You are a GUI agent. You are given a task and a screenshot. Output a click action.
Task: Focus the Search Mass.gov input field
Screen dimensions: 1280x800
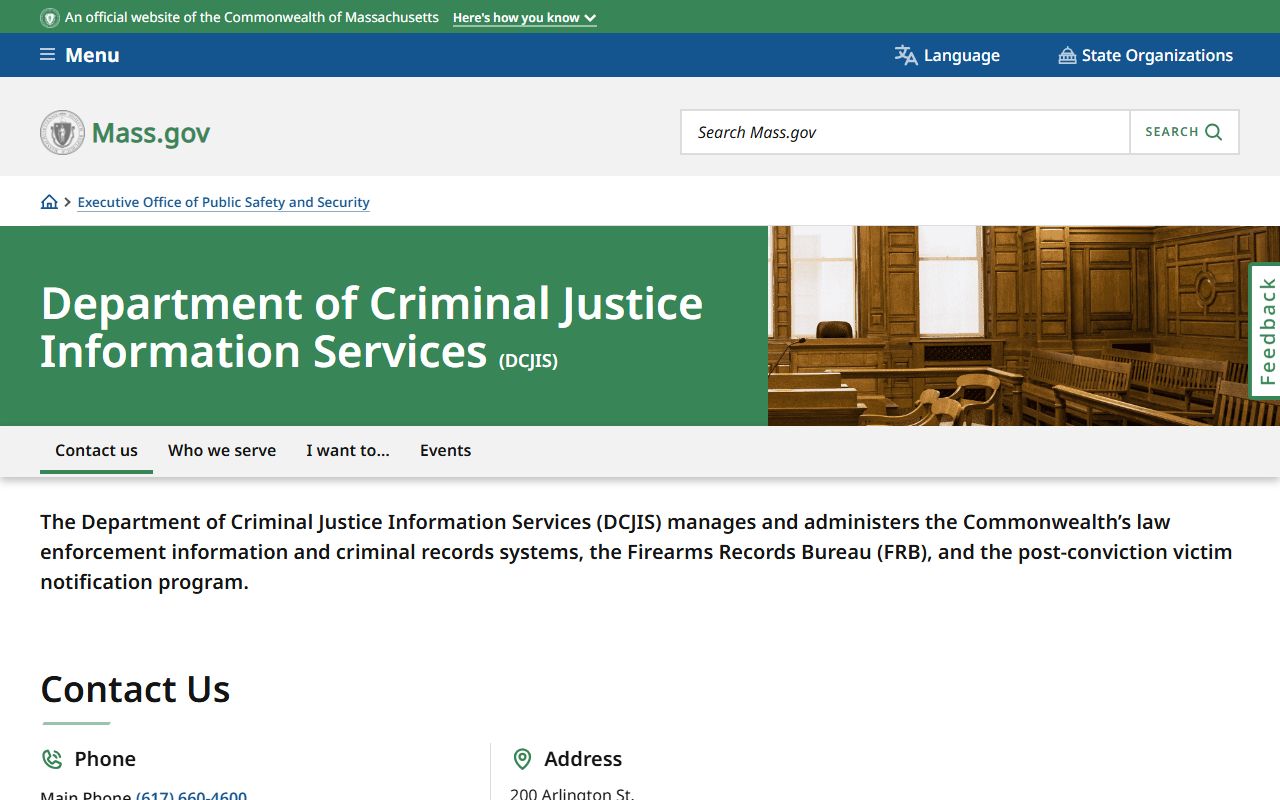[906, 132]
